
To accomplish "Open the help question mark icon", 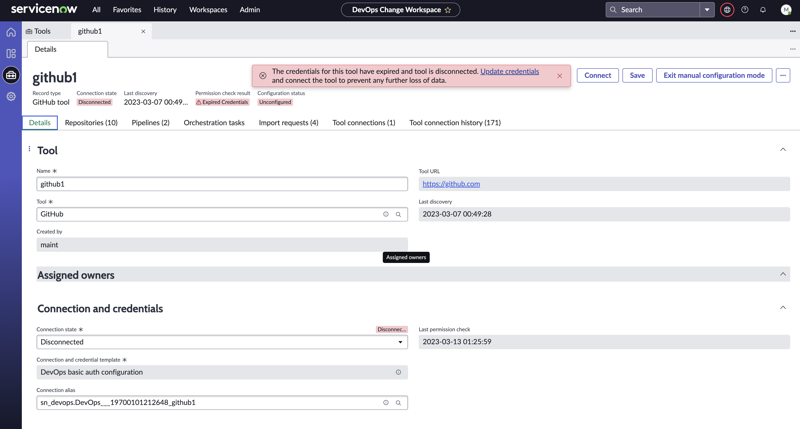I will pos(745,10).
